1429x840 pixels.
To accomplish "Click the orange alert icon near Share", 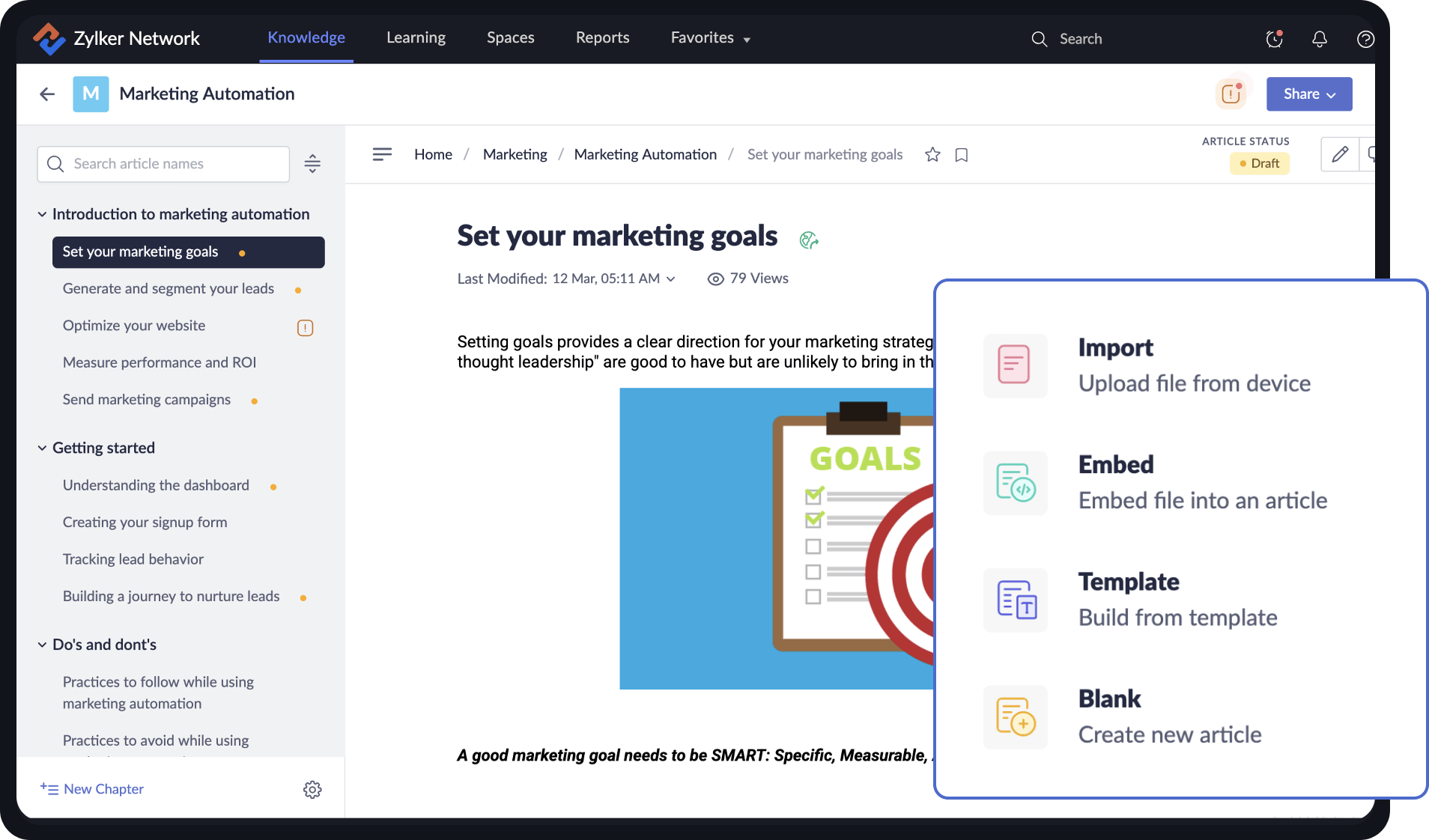I will pyautogui.click(x=1231, y=94).
